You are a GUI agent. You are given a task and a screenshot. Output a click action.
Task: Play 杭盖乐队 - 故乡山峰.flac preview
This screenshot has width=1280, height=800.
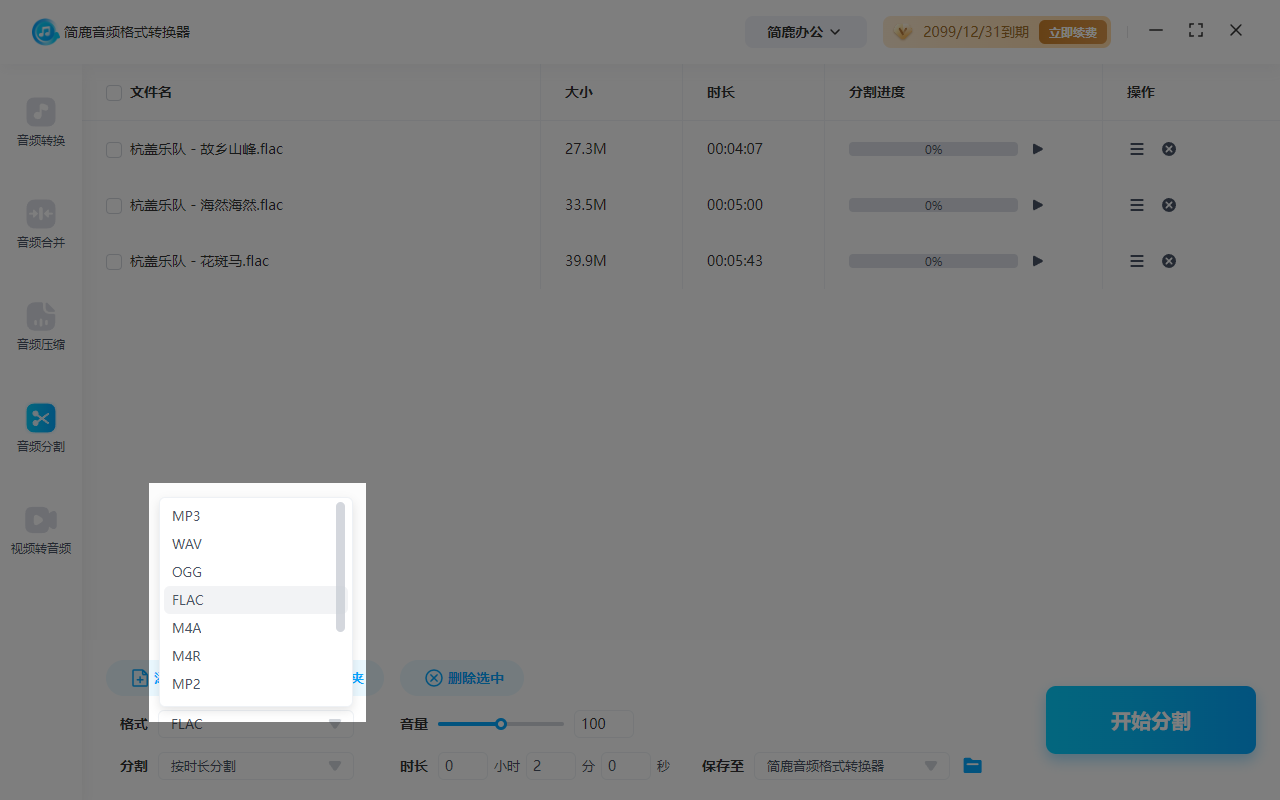(x=1037, y=148)
